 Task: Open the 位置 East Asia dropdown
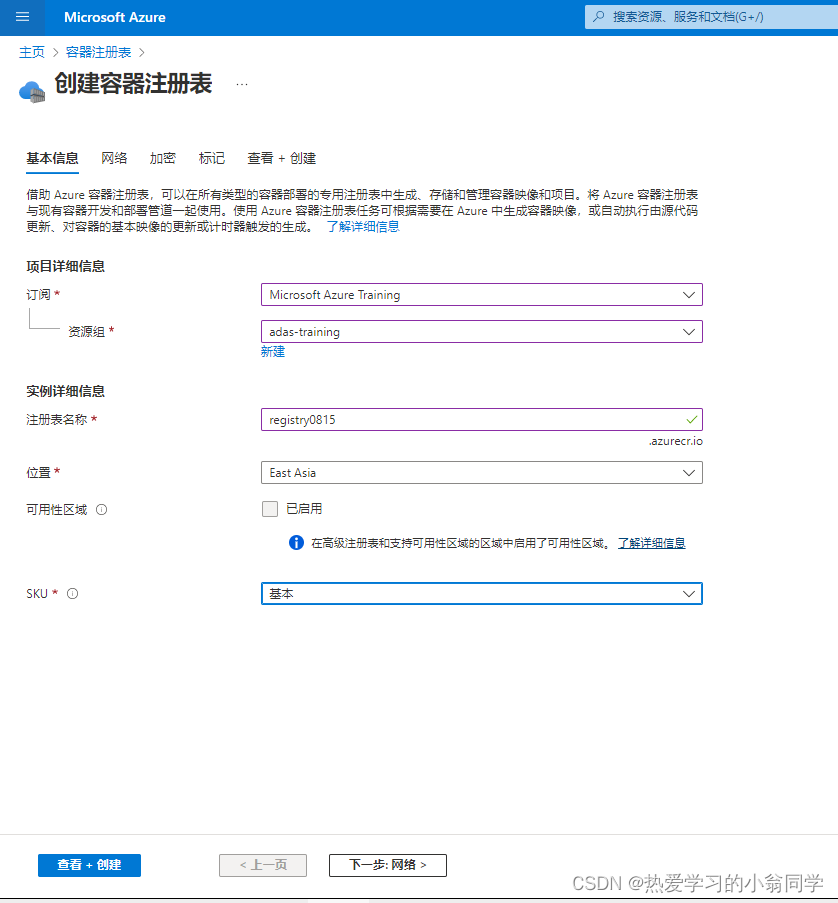point(481,473)
